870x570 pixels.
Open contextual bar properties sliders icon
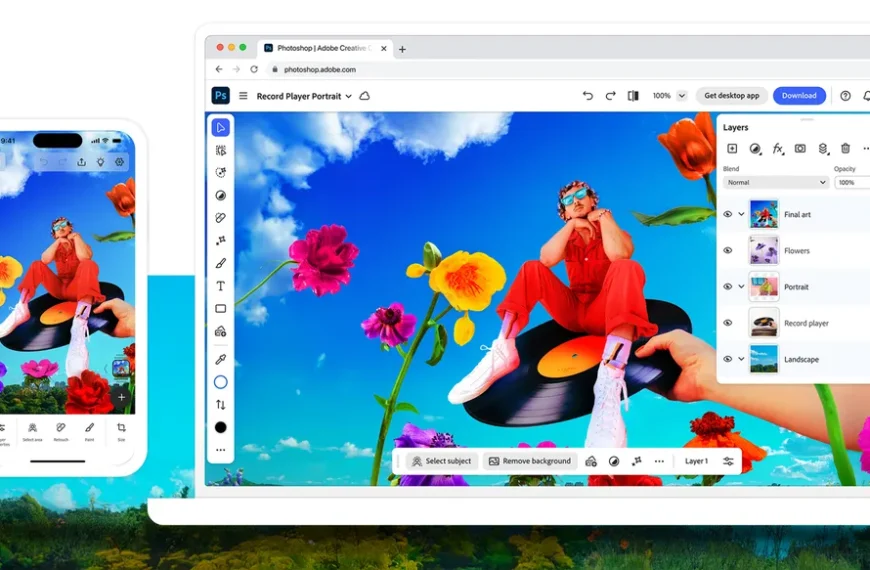pos(729,461)
